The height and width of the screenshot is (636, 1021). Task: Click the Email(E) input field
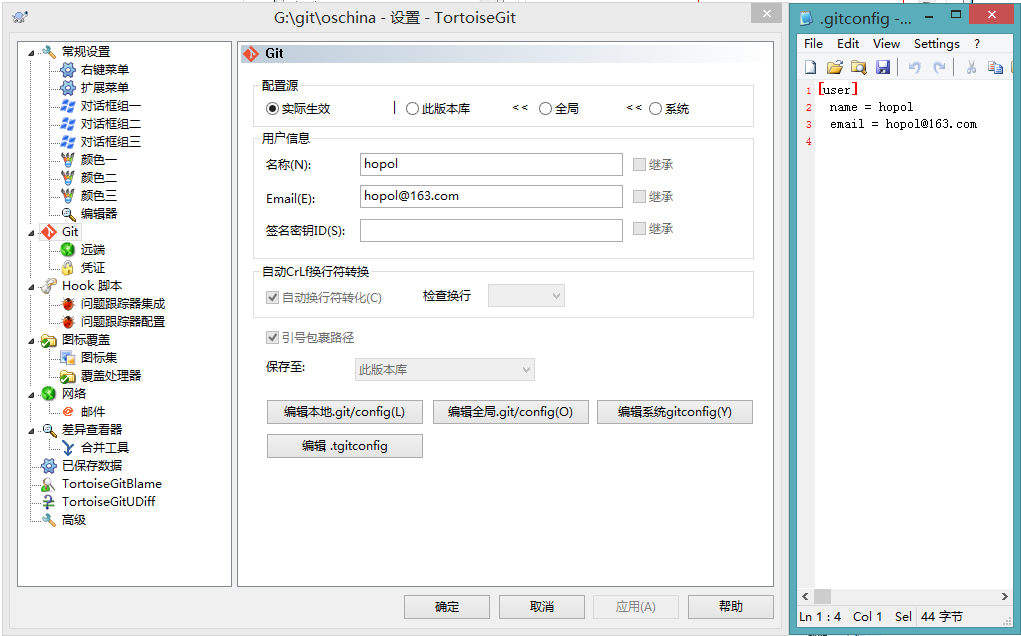pos(491,196)
